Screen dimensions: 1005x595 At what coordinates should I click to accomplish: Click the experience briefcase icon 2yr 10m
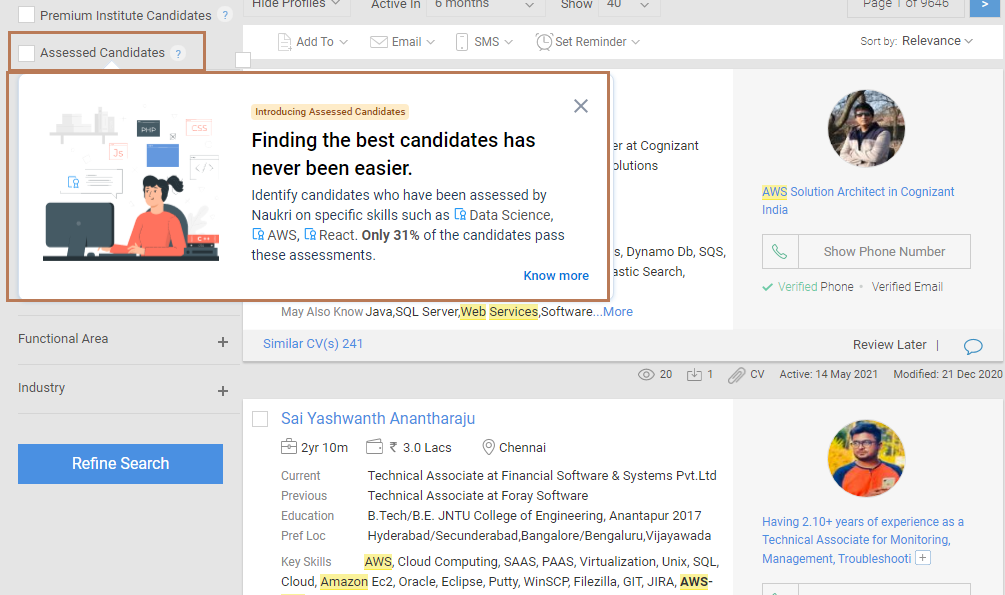pos(289,446)
